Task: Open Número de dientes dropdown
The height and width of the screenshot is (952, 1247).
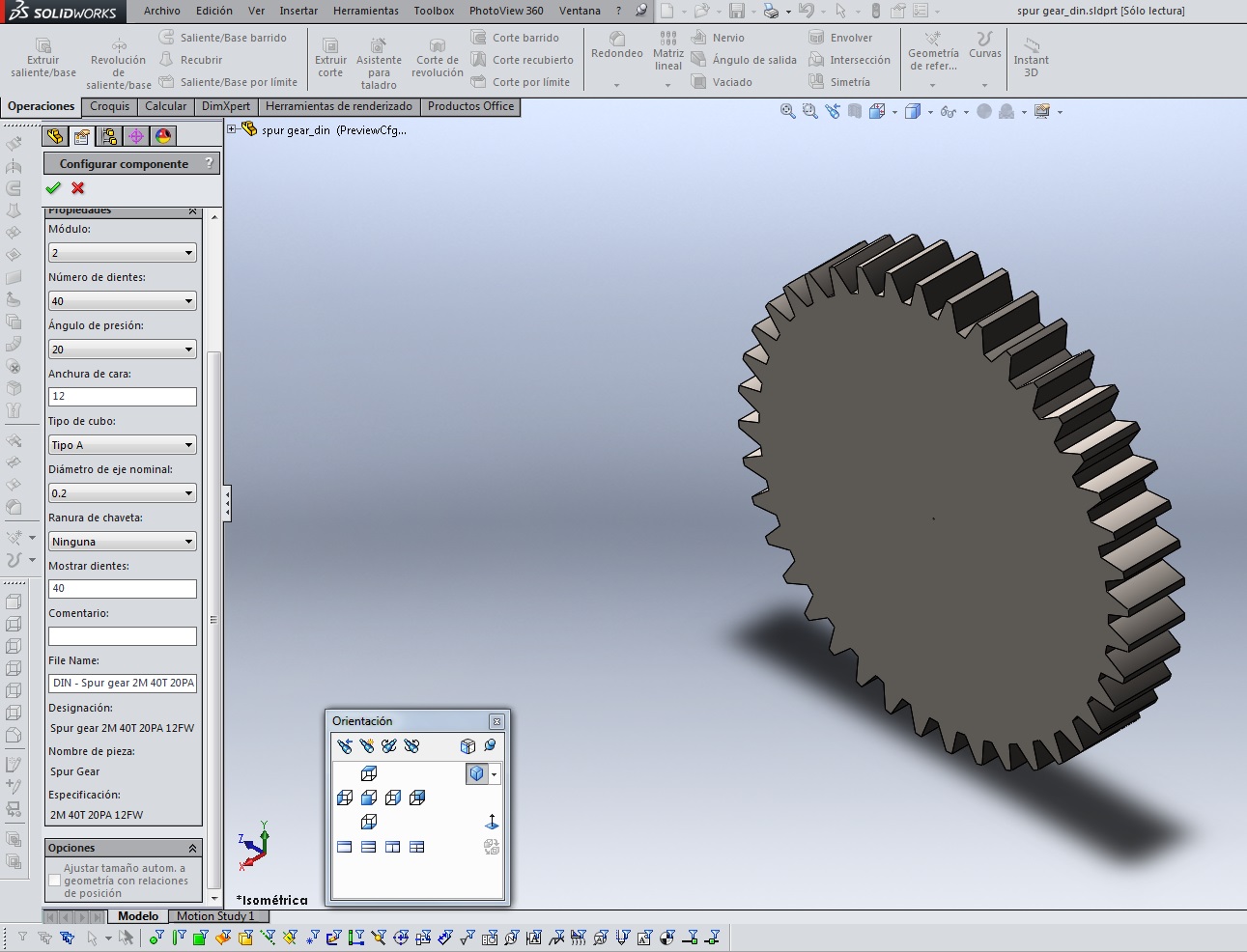Action: tap(123, 301)
